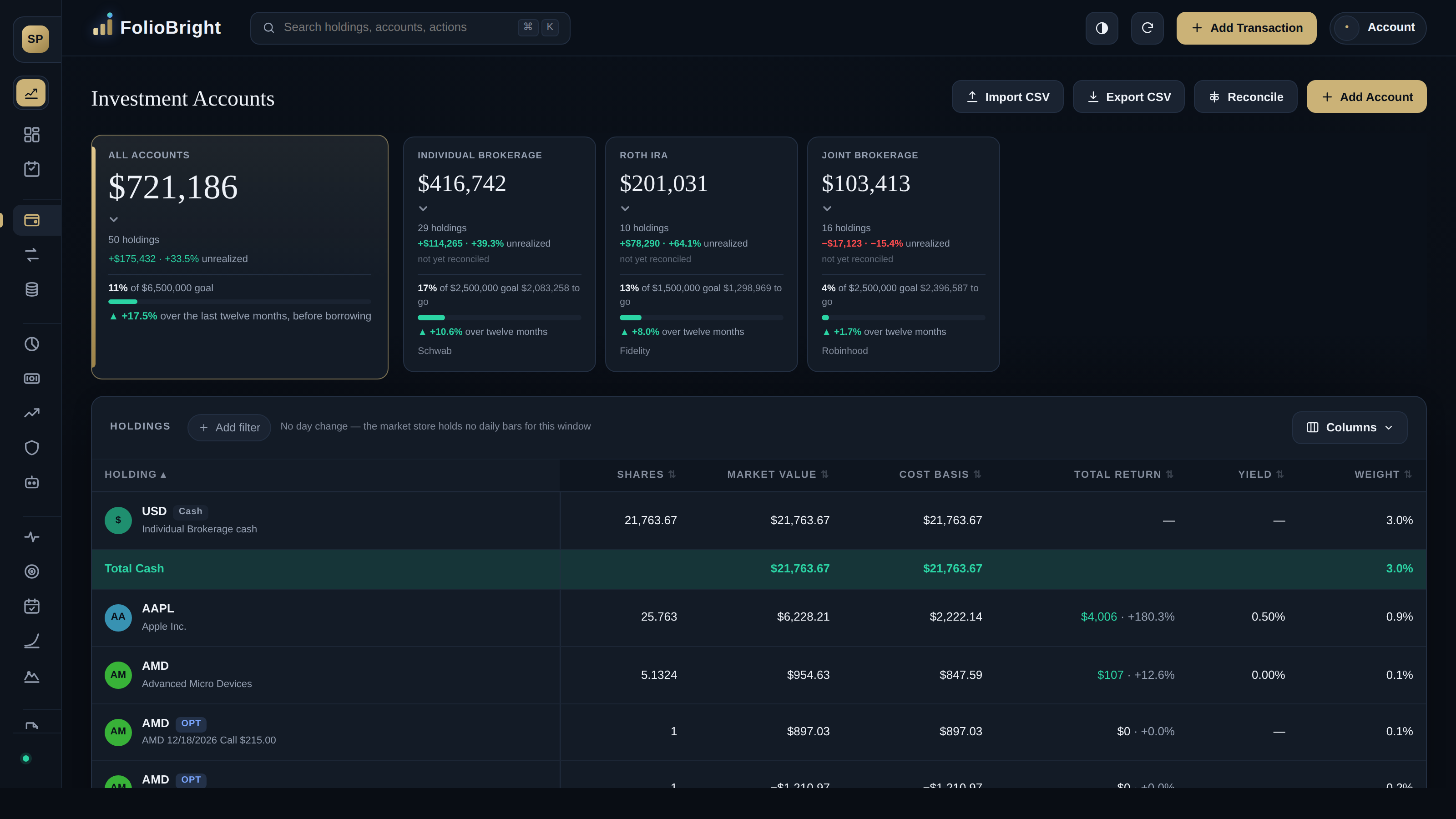Click Add Transaction button

1246,28
